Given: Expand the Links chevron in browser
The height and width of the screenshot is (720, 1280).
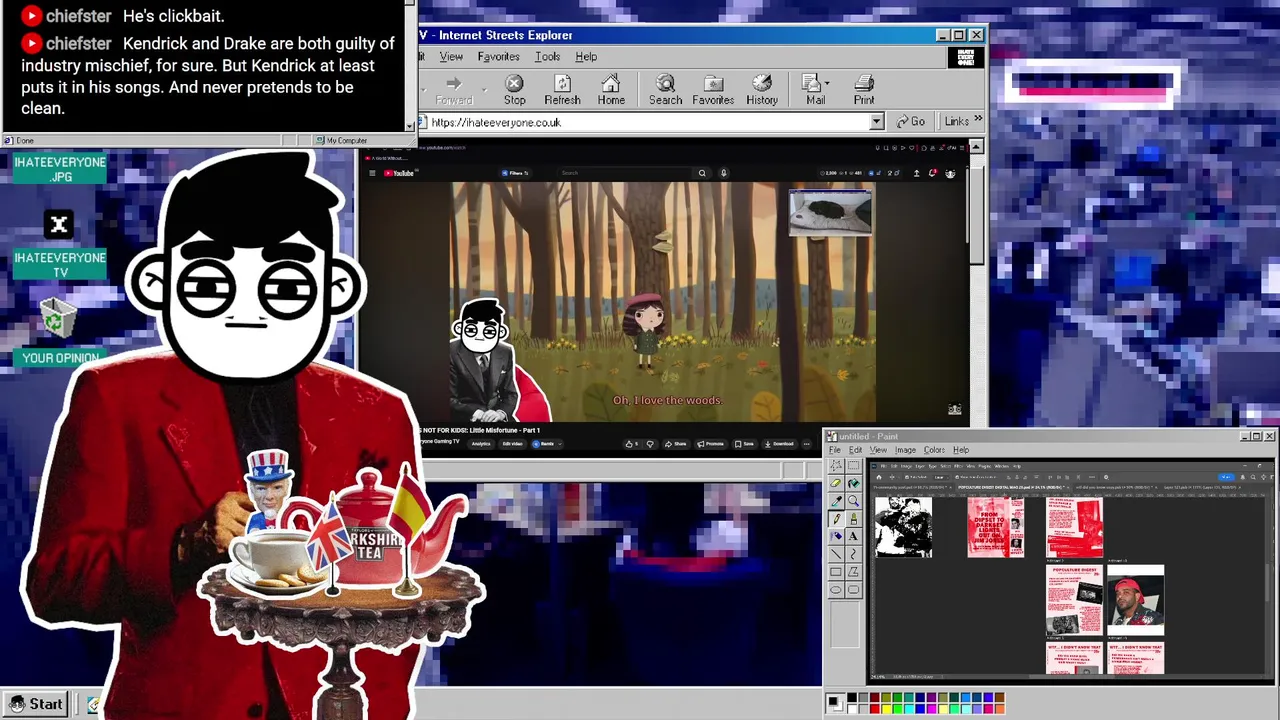Looking at the screenshot, I should click(x=979, y=120).
